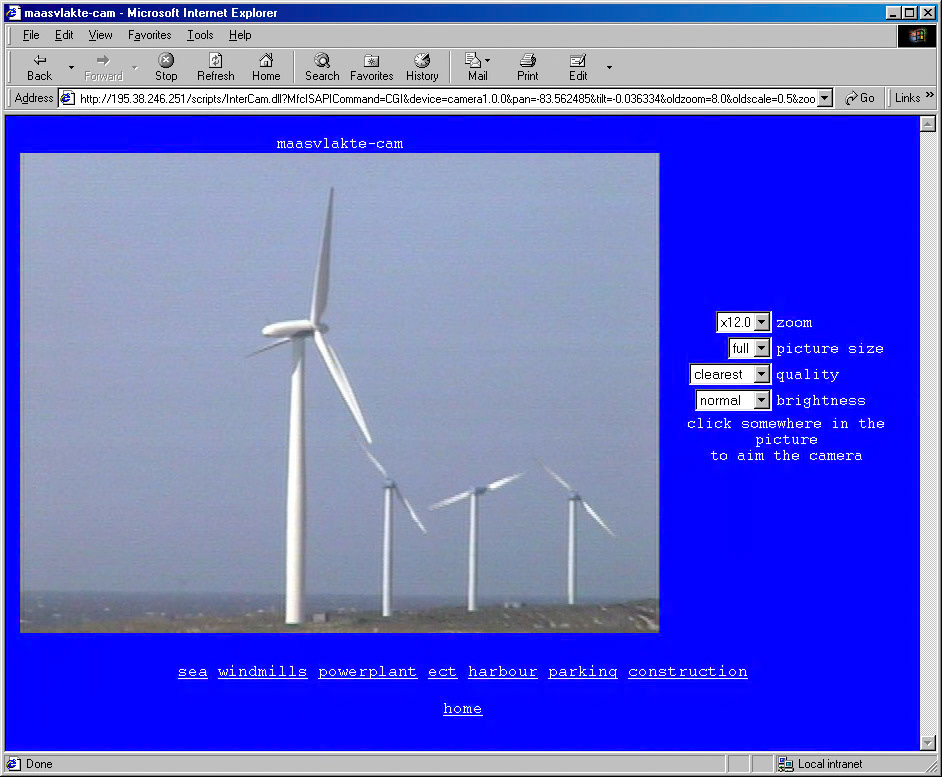942x777 pixels.
Task: Click the Local intranet zone icon
Action: [785, 764]
